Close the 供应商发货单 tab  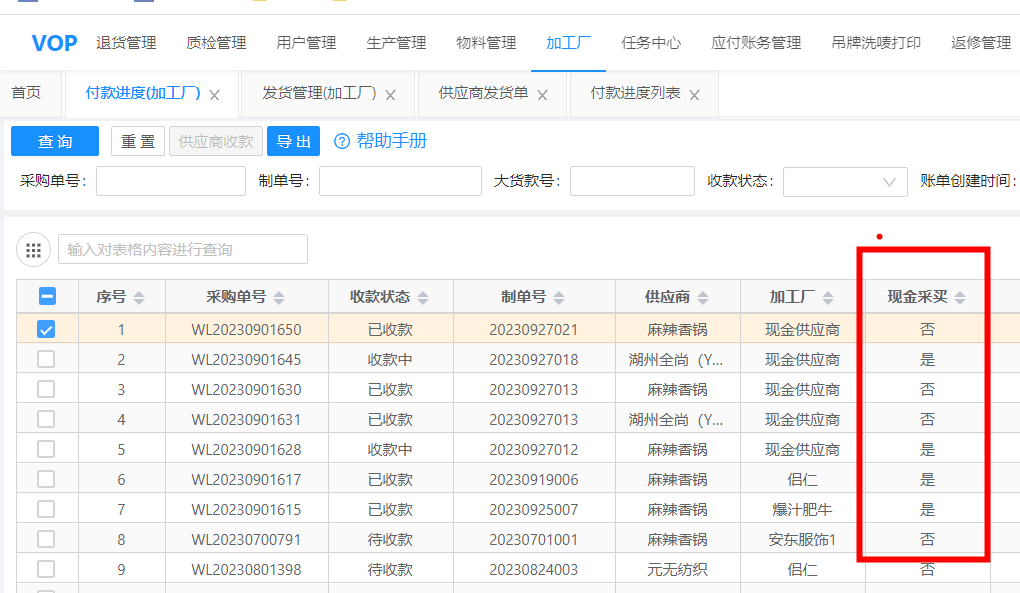coord(543,95)
